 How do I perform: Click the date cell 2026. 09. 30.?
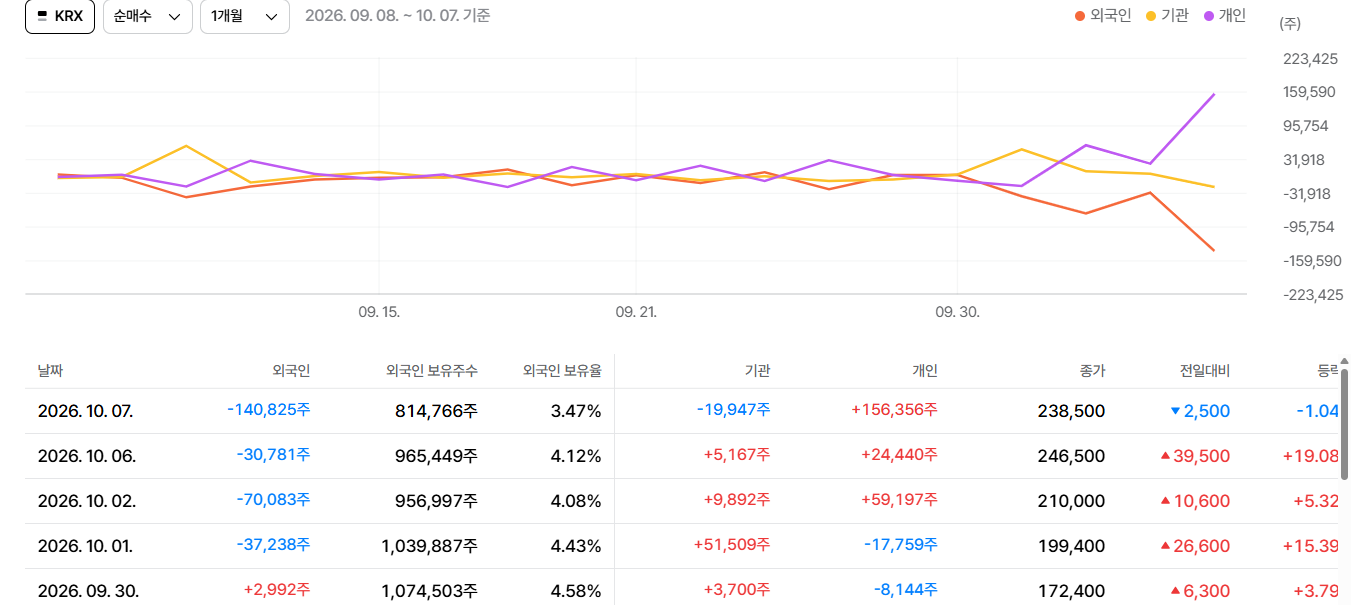(x=86, y=591)
